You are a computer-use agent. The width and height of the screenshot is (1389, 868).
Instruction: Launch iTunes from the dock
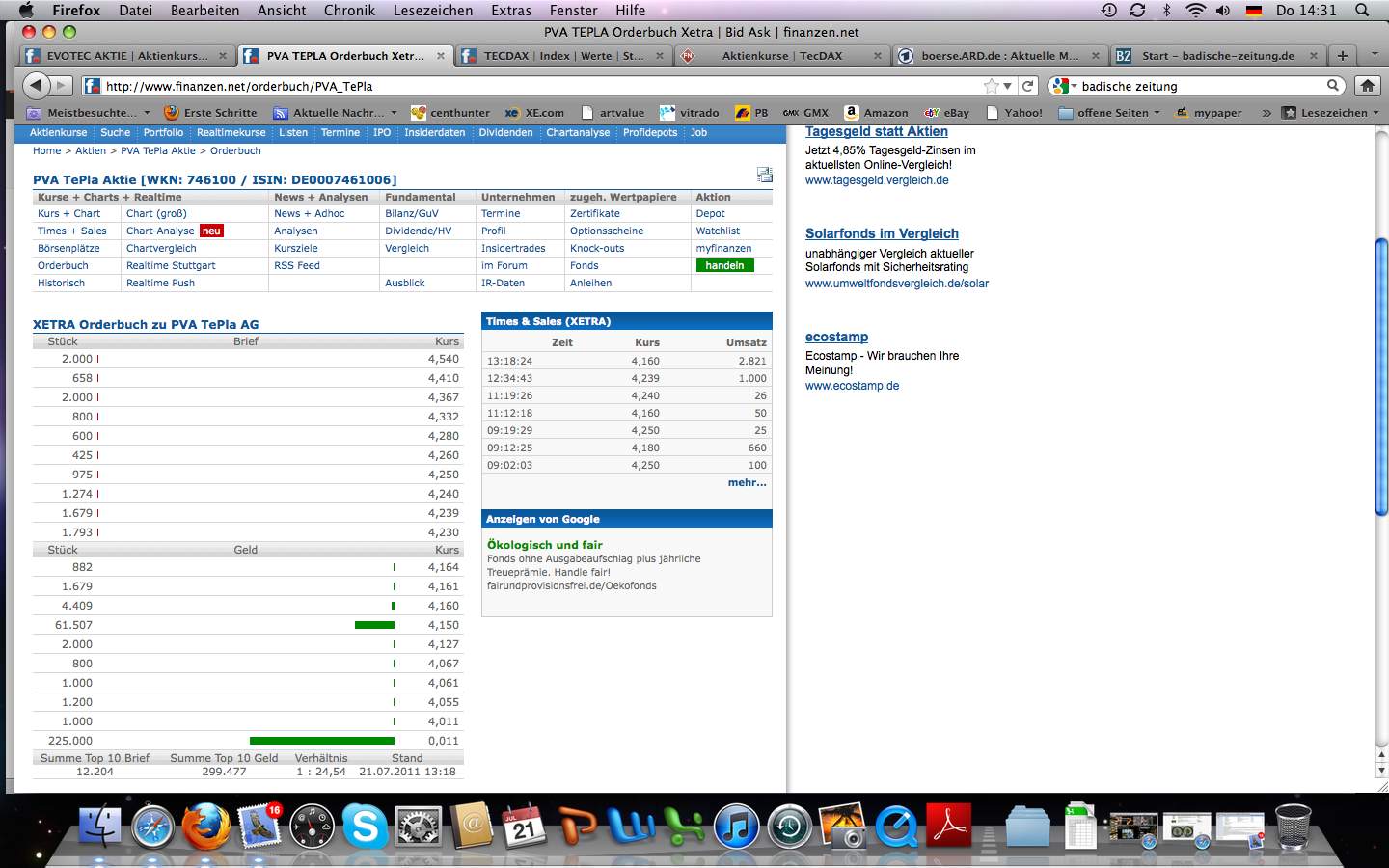click(x=737, y=827)
